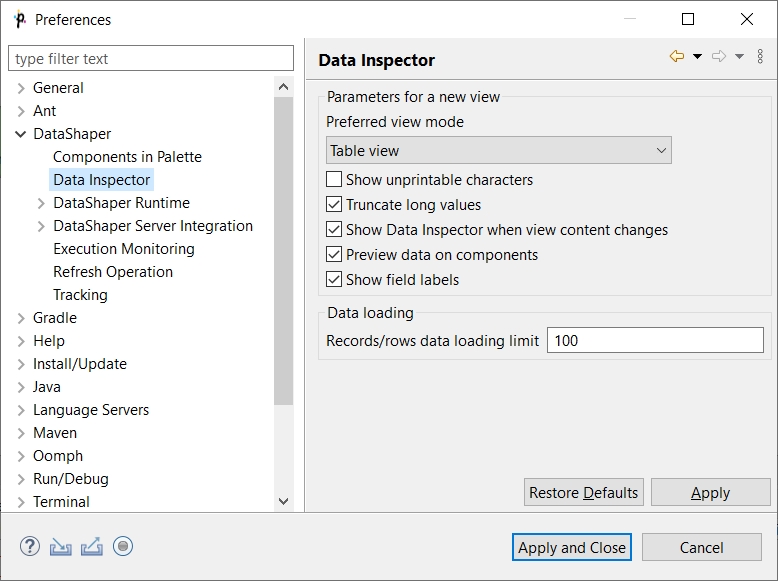
Task: Click the type filter text field
Action: tap(151, 59)
